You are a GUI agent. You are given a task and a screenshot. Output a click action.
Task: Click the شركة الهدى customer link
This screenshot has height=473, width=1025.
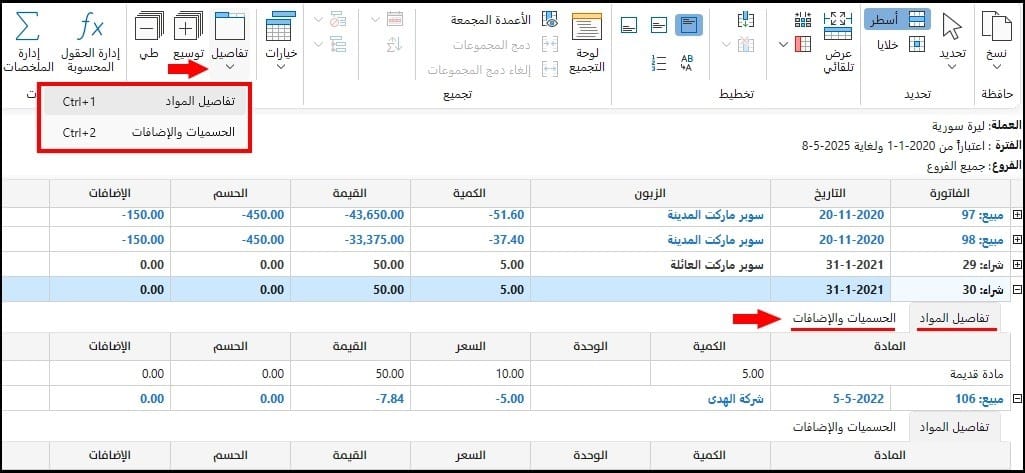click(x=733, y=398)
